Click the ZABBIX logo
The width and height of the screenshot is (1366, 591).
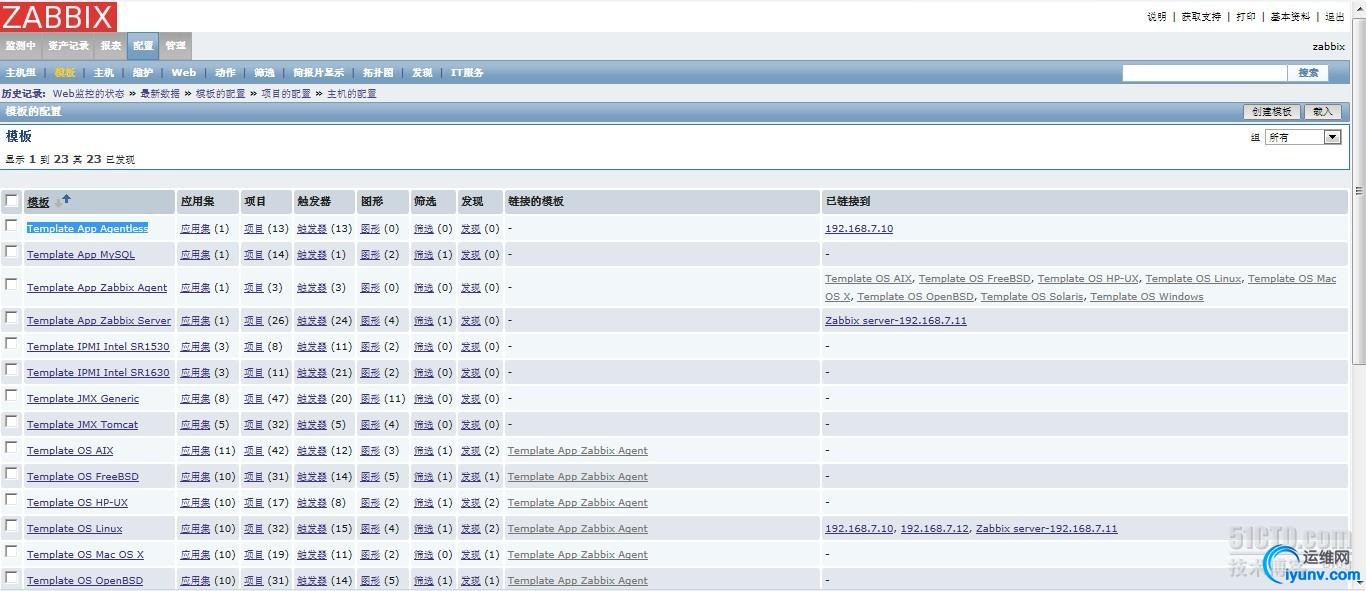[x=59, y=16]
